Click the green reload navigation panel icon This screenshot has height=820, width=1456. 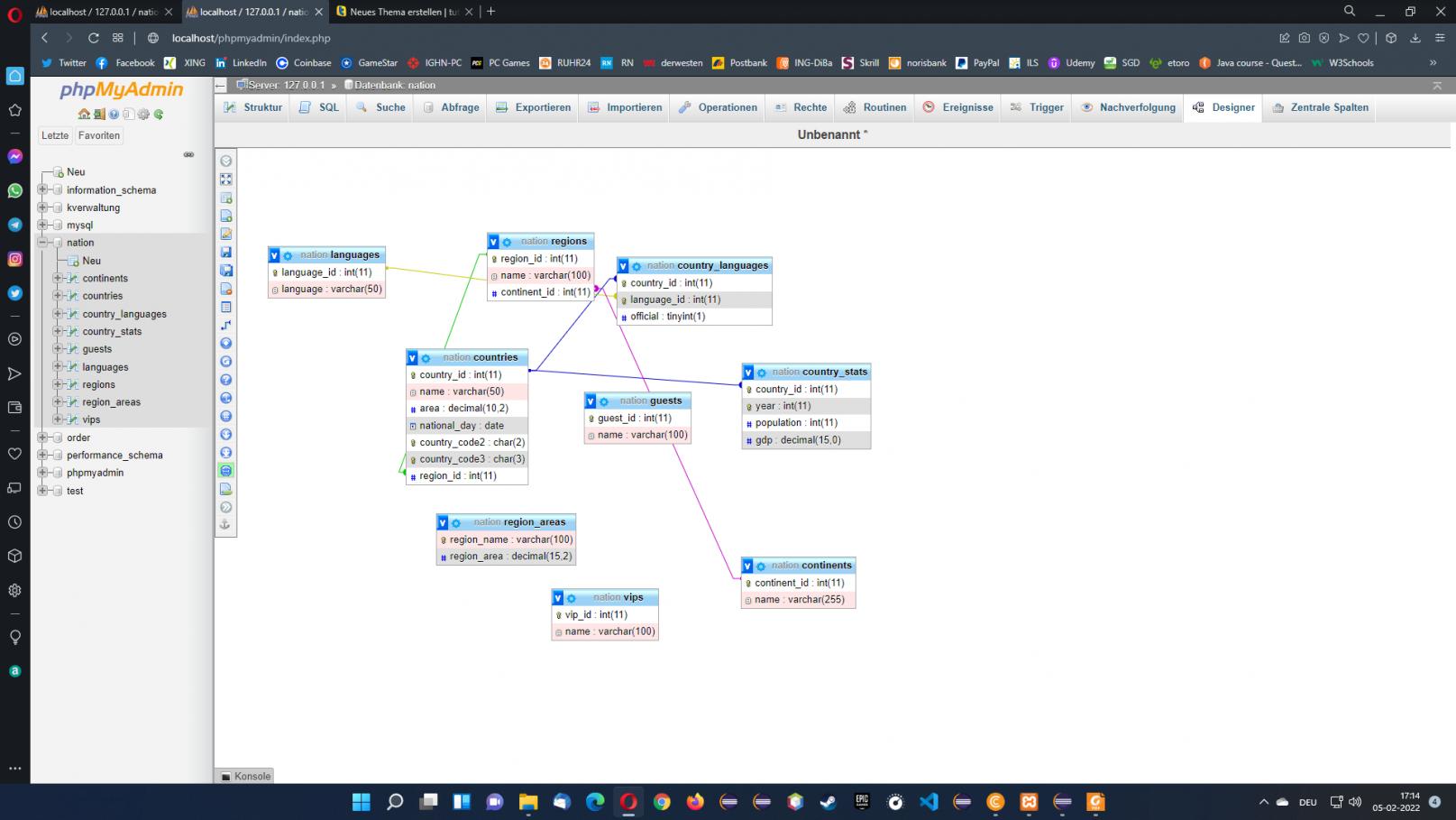[x=159, y=115]
